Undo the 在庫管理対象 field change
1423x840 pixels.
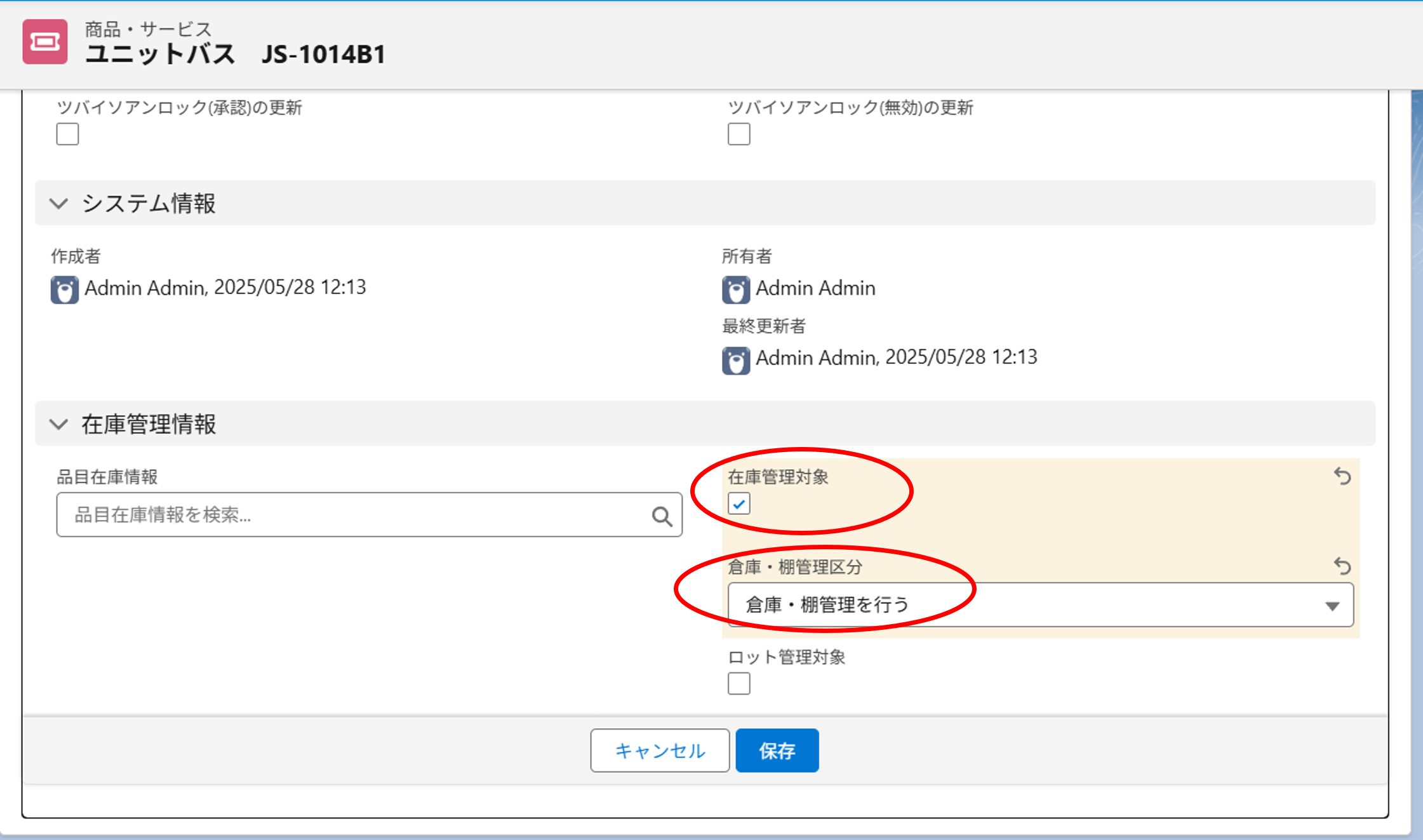click(x=1342, y=476)
